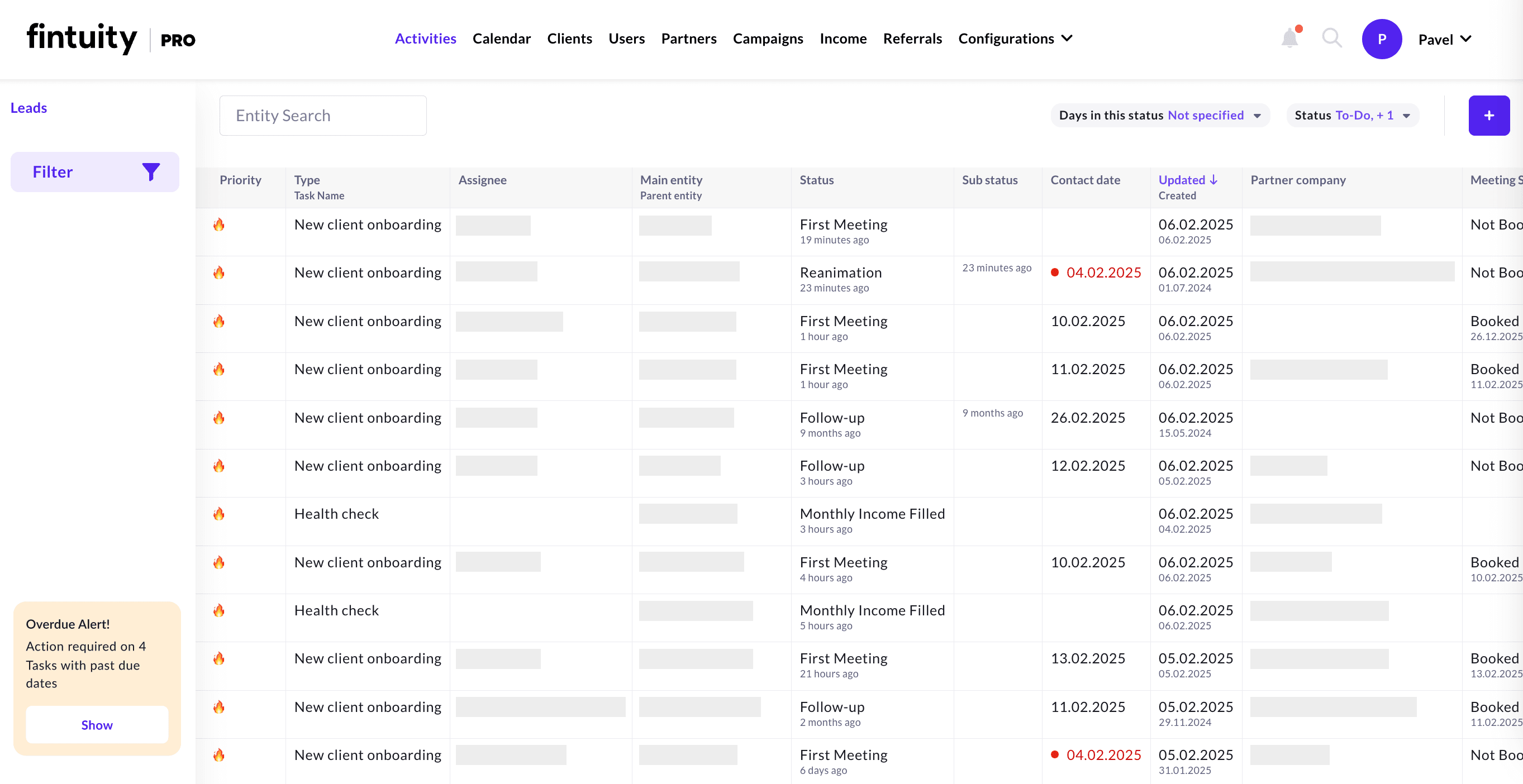Click the Entity Search input field
Viewport: 1523px width, 784px height.
click(x=323, y=115)
